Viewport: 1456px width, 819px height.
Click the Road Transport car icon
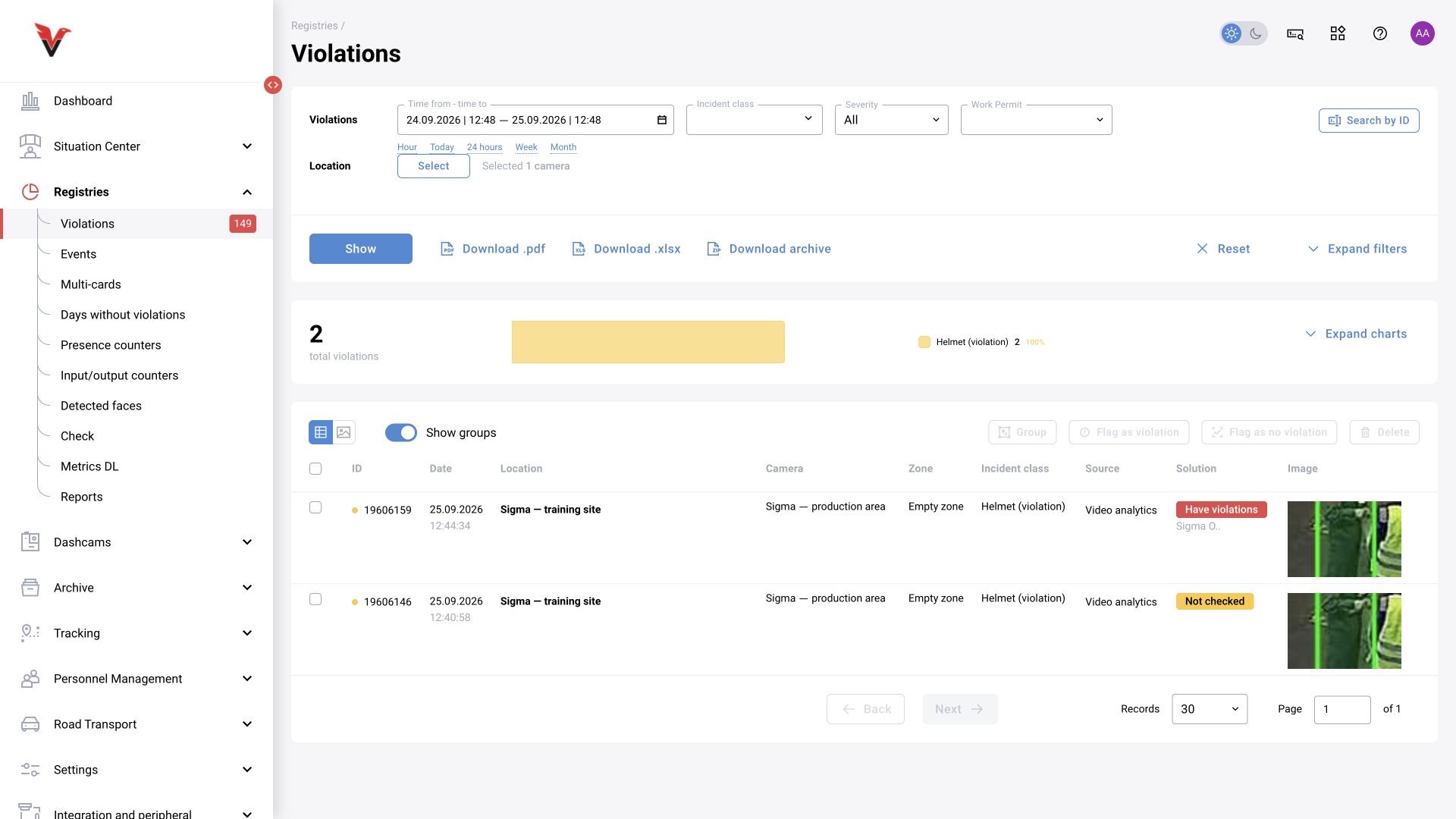[x=30, y=724]
